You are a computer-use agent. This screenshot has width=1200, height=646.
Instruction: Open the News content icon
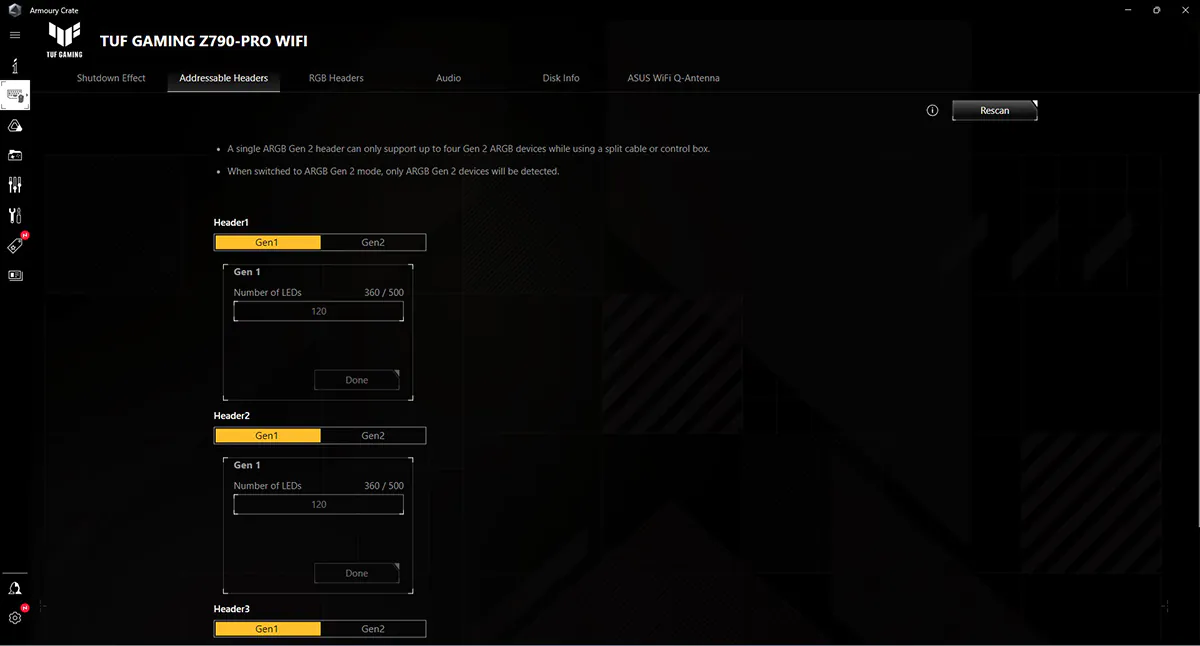pos(15,275)
